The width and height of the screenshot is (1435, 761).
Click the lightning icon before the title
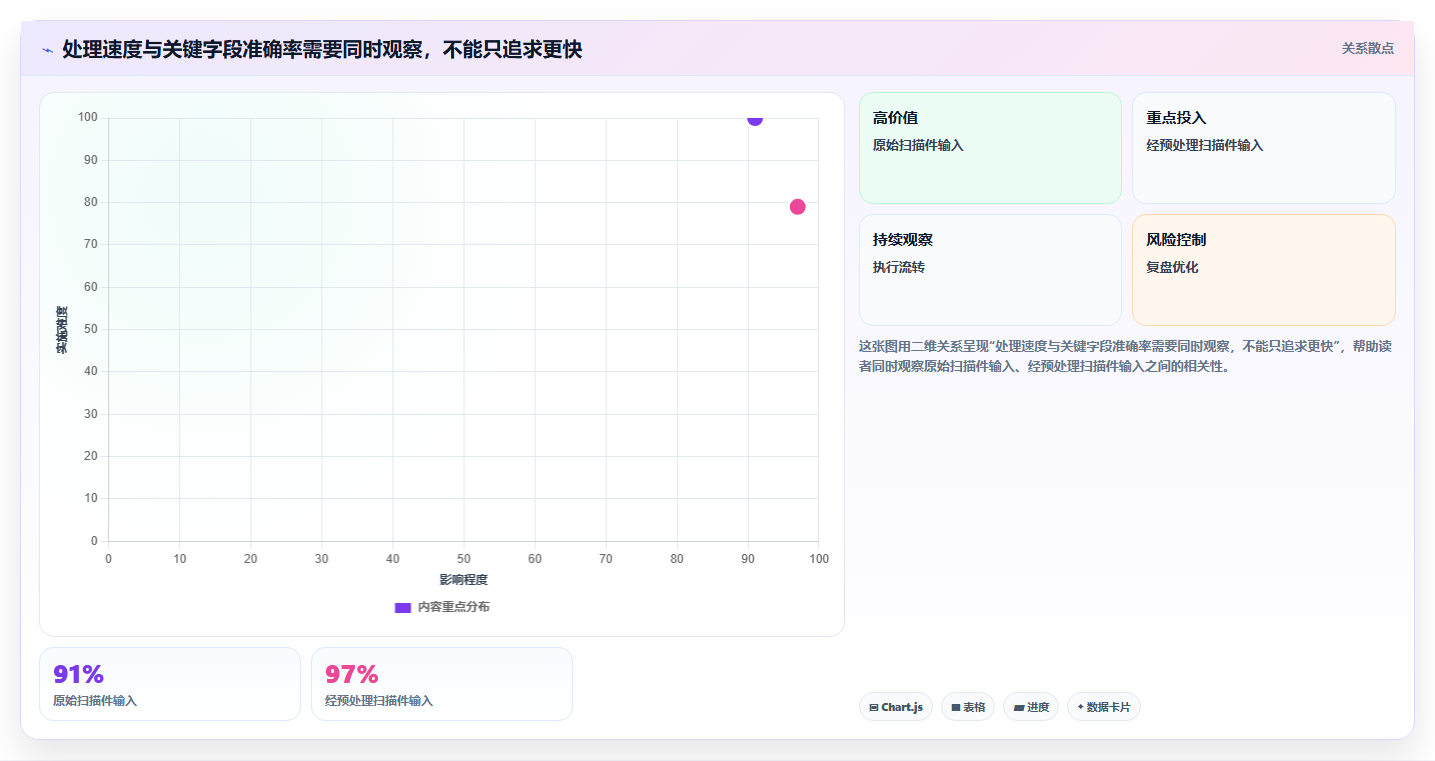pyautogui.click(x=48, y=50)
